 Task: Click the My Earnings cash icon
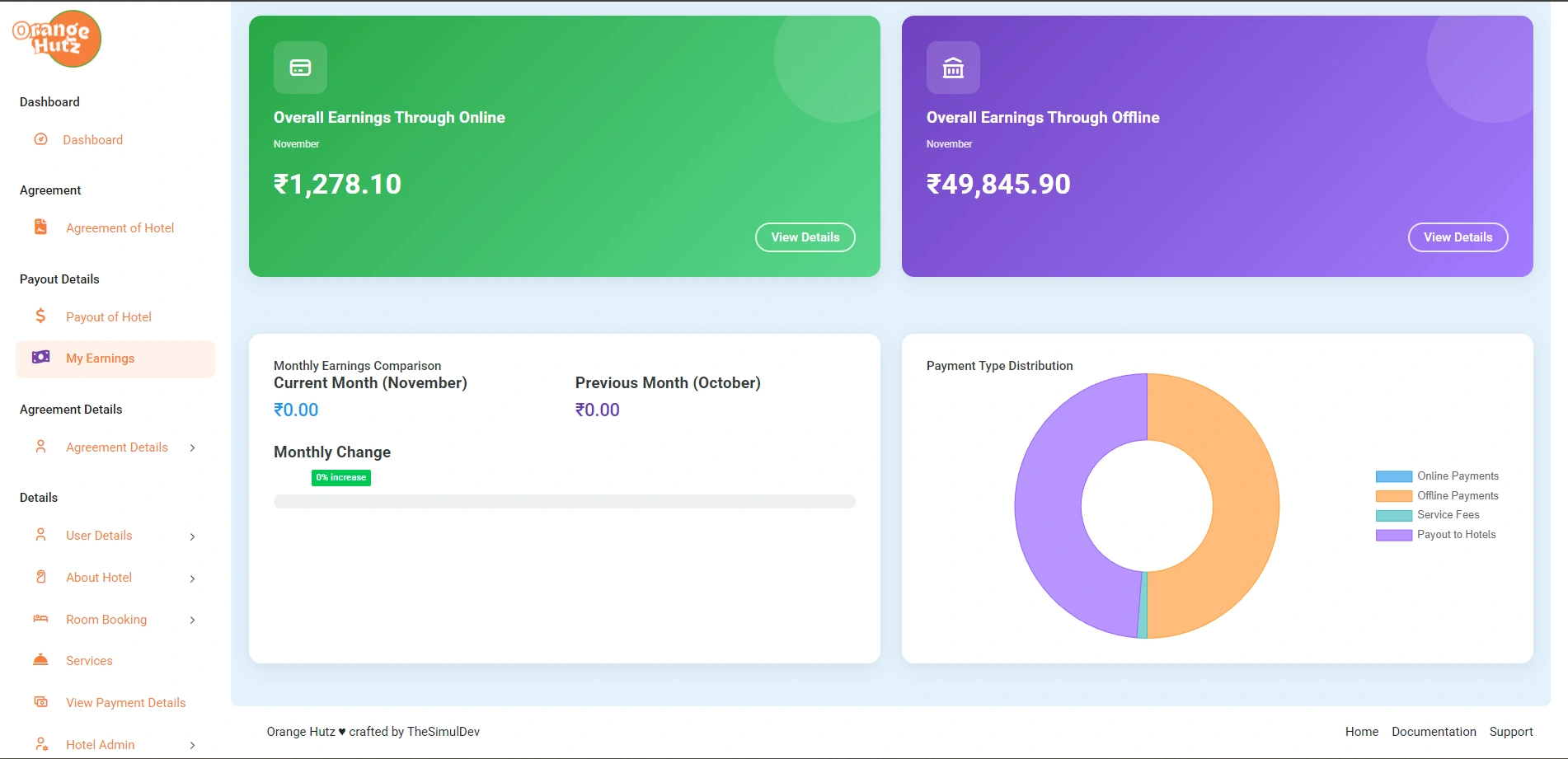coord(40,358)
